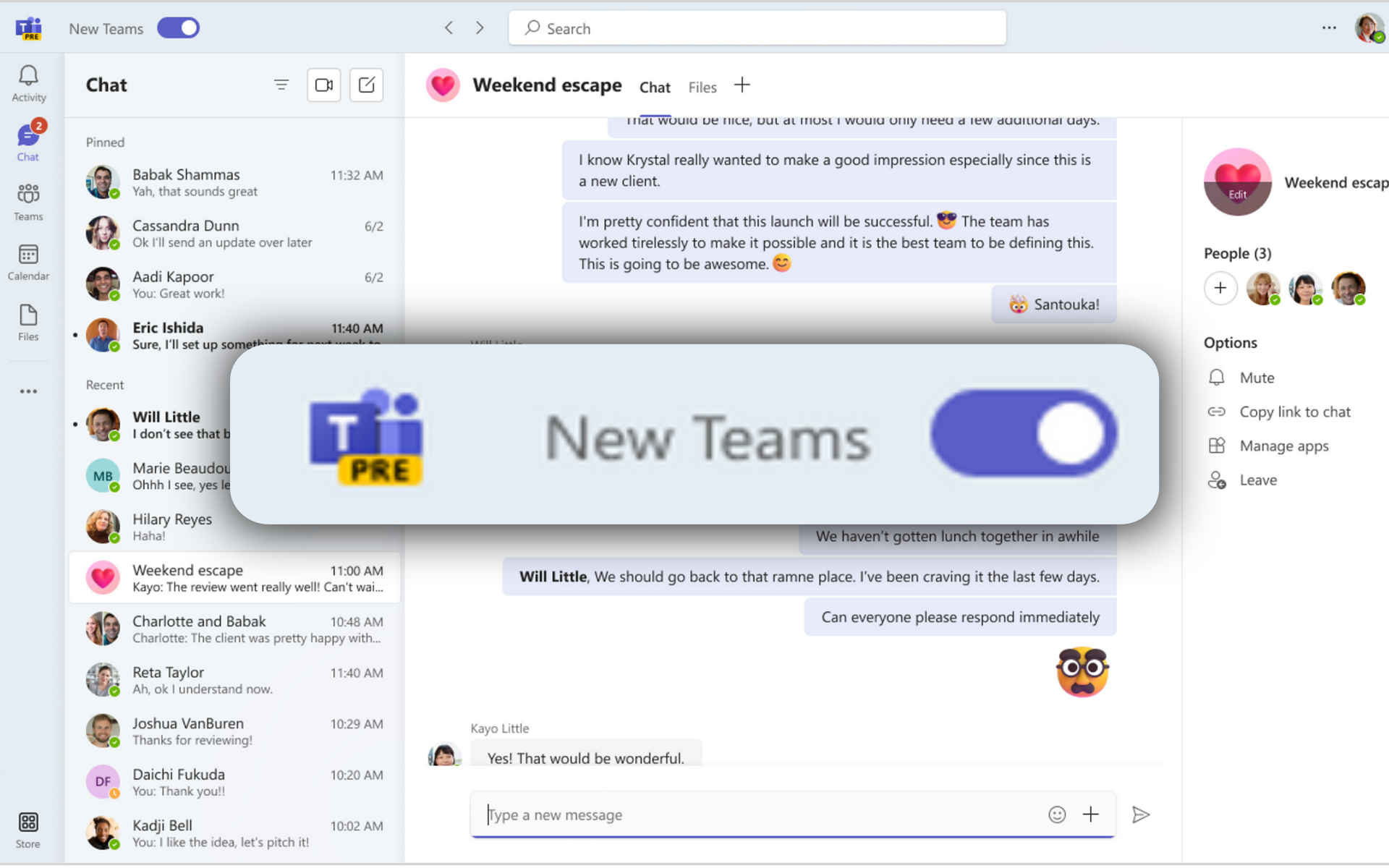Screen dimensions: 1389x868
Task: Filter the chat list
Action: tap(281, 85)
